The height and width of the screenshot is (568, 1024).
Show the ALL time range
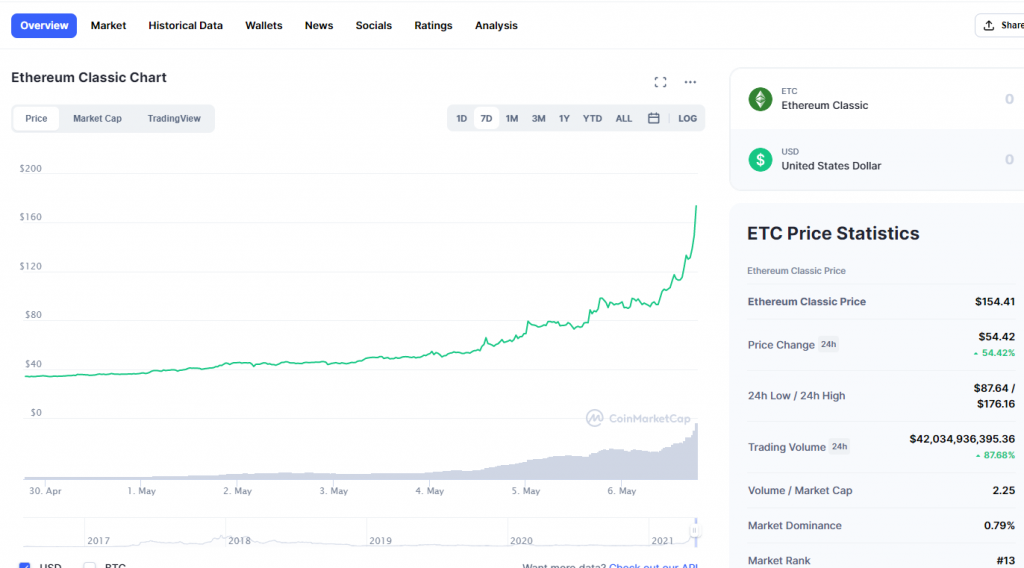click(624, 118)
